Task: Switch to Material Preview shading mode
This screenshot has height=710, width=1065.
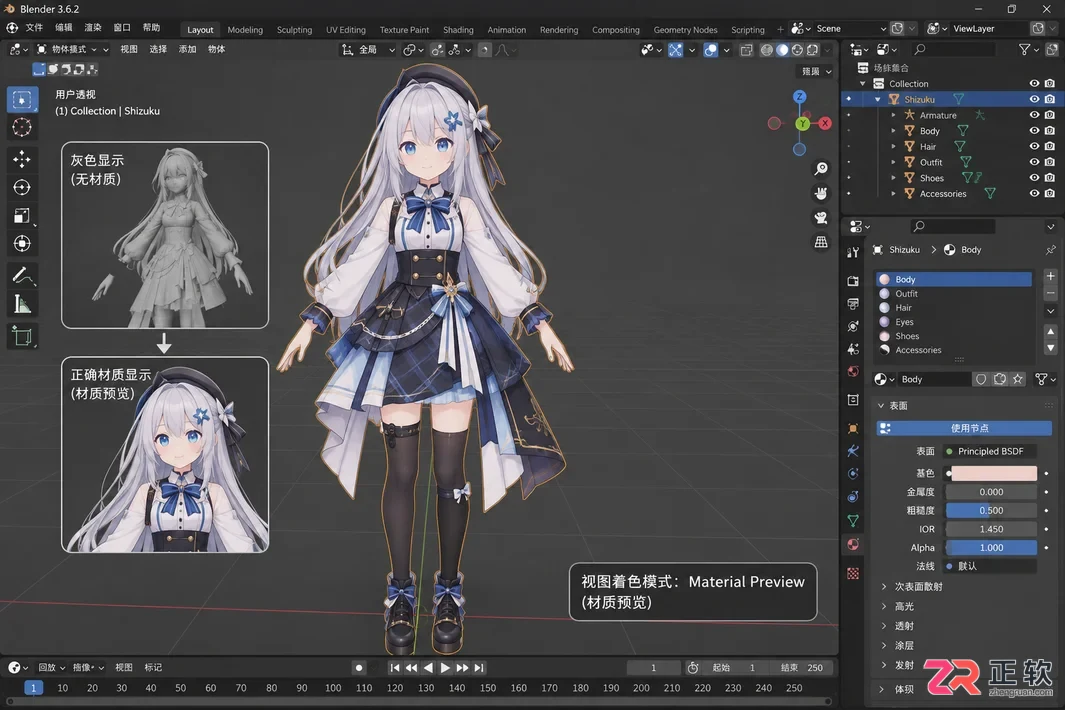Action: (797, 50)
